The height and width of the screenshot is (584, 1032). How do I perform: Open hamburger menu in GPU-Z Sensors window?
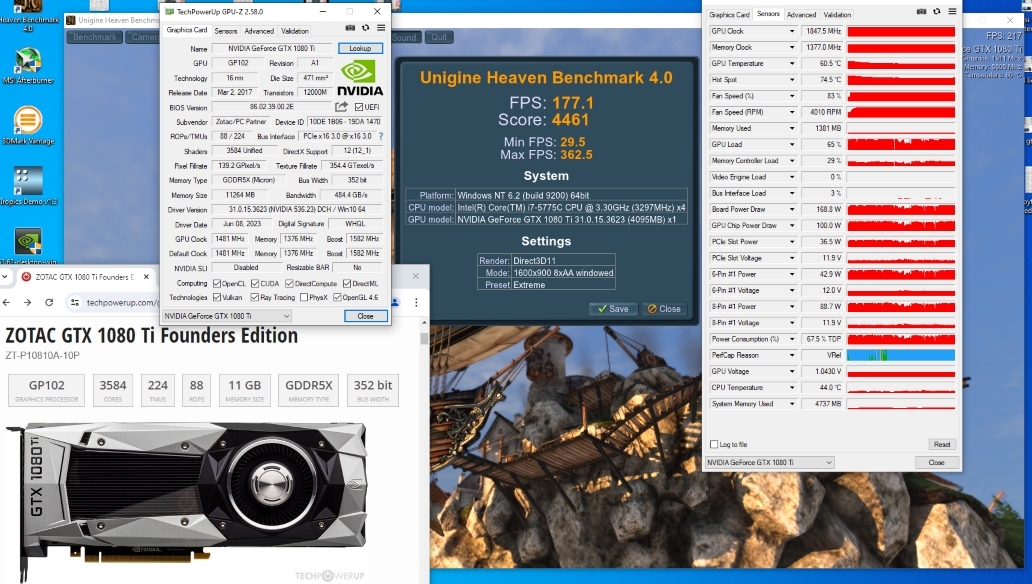952,11
